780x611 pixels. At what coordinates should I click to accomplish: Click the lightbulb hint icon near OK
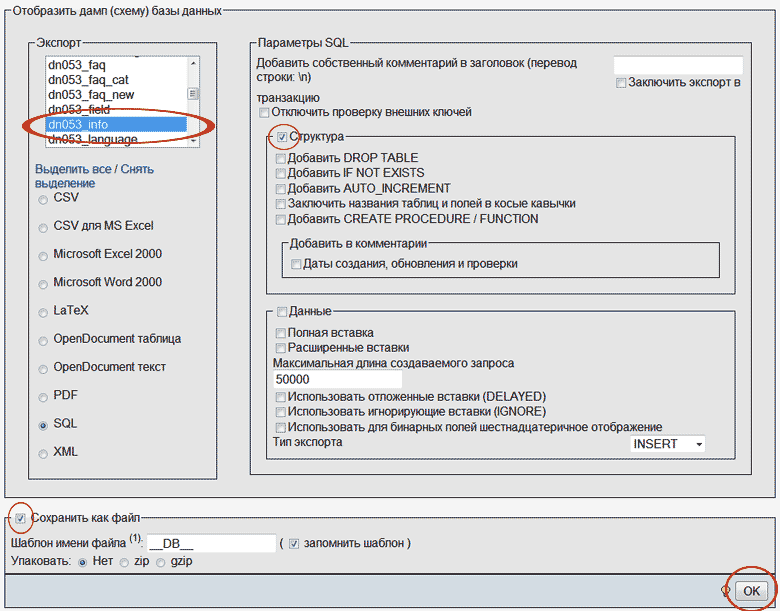725,591
